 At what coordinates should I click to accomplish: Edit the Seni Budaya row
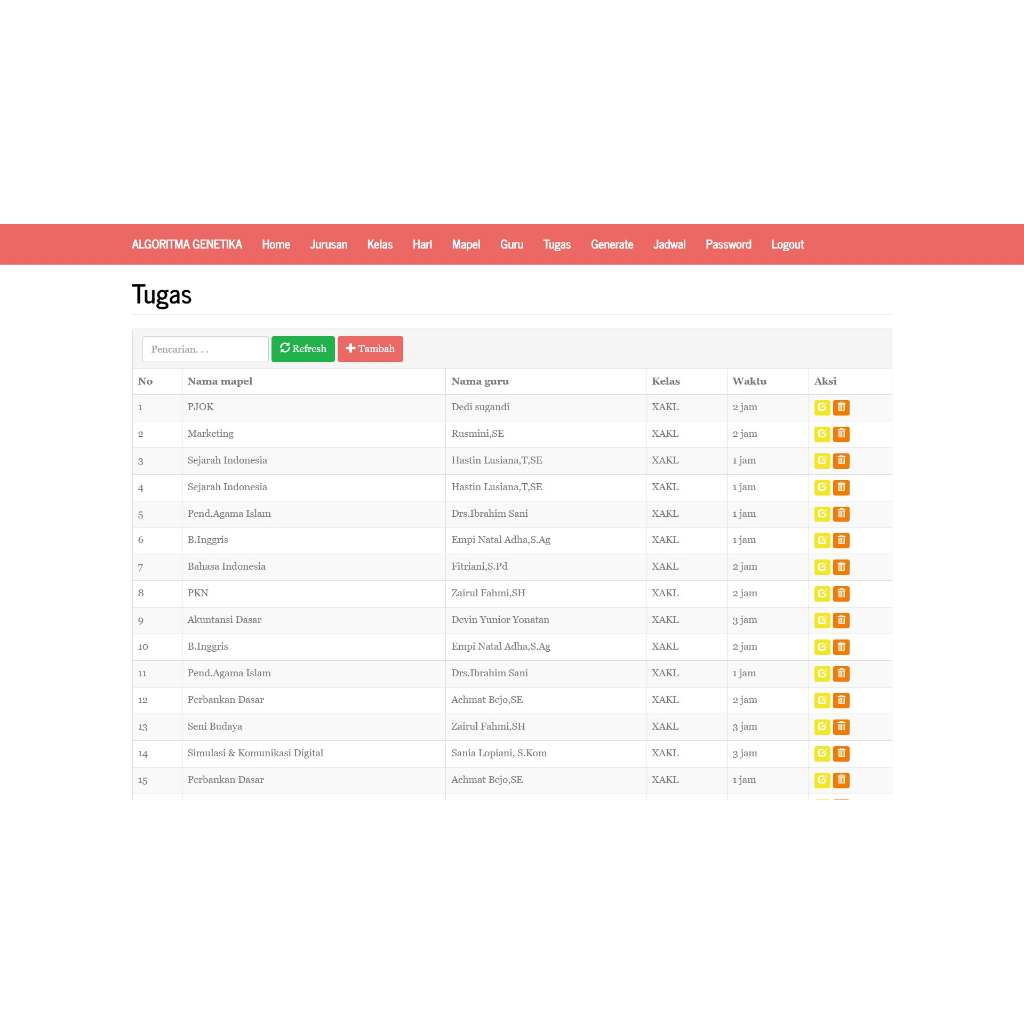point(822,727)
